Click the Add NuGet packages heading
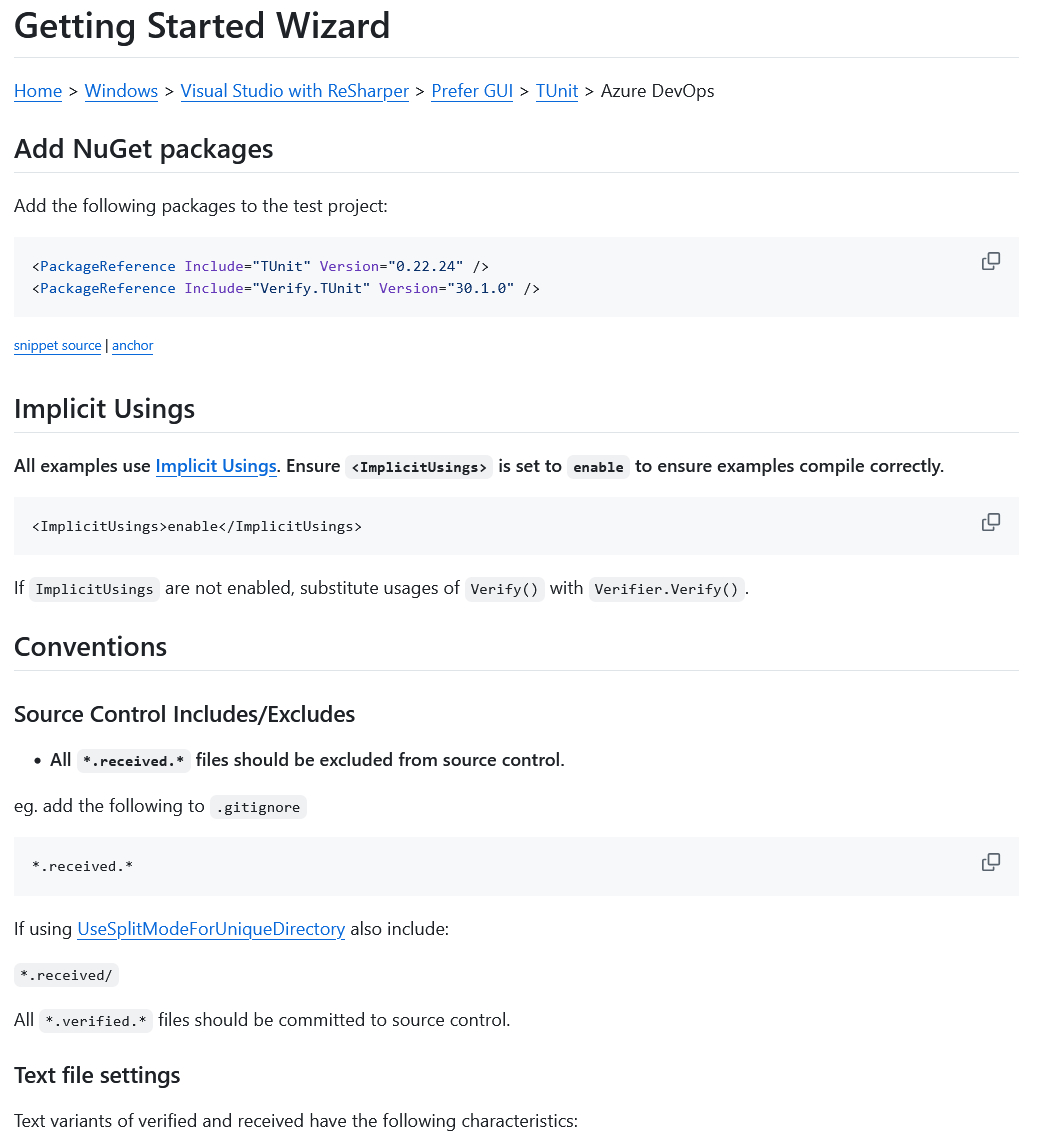 [143, 149]
